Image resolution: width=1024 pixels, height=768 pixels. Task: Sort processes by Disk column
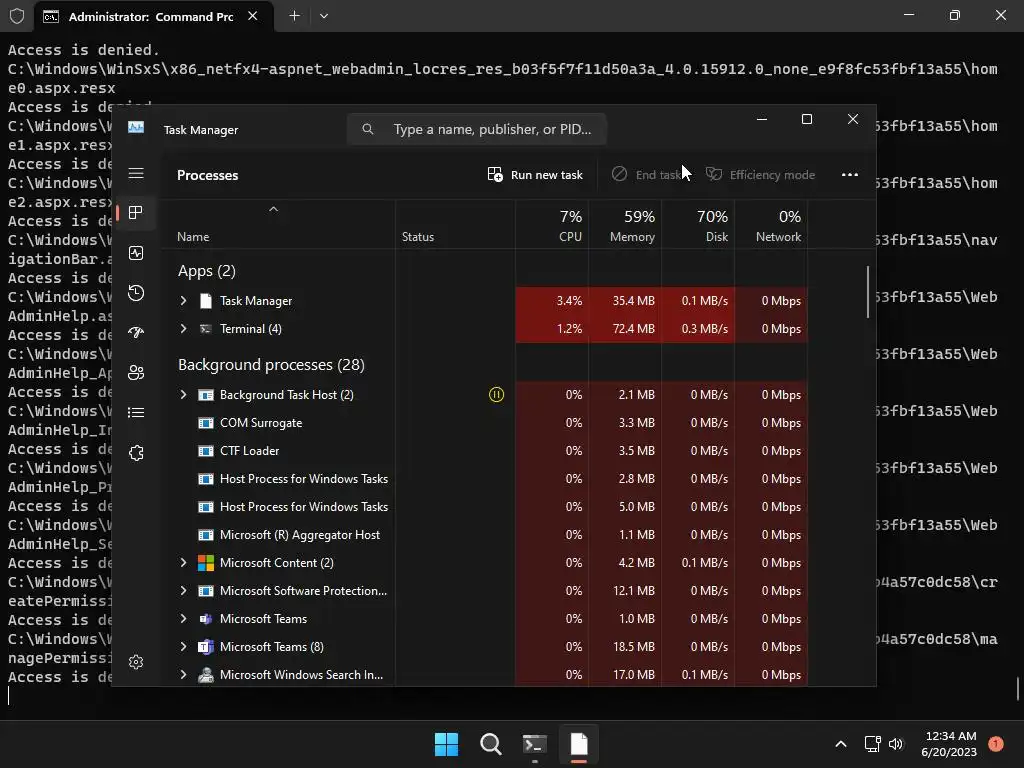tap(698, 224)
